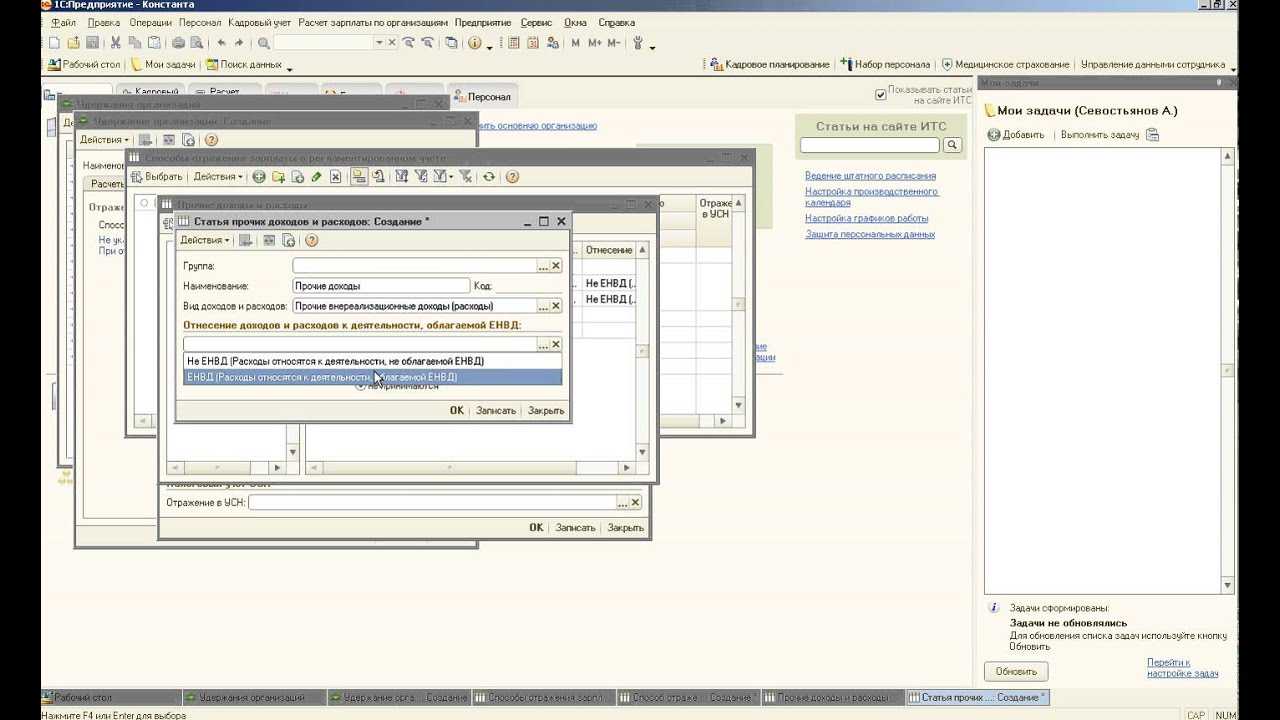Open the Сервис menu
Viewport: 1280px width, 720px height.
coord(536,22)
